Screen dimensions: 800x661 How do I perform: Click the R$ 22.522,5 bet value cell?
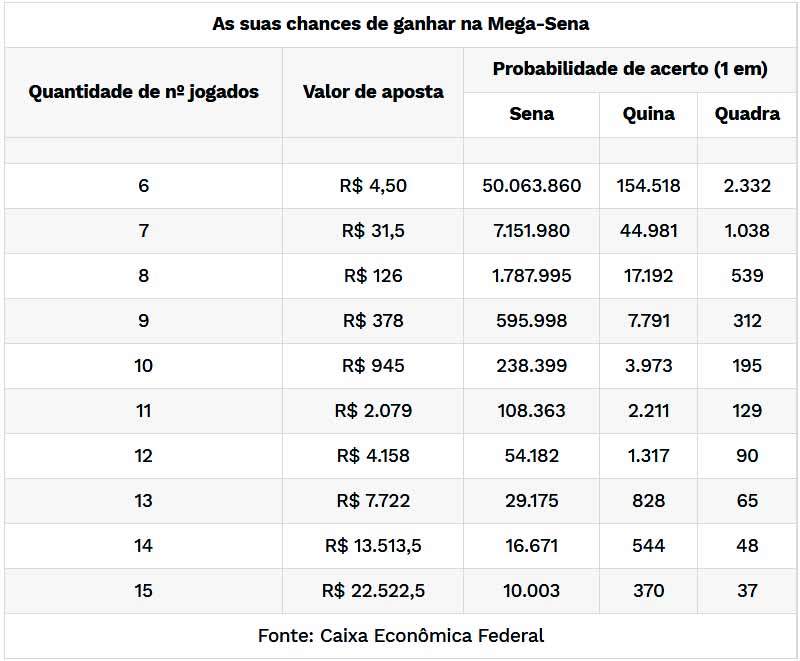click(x=373, y=591)
